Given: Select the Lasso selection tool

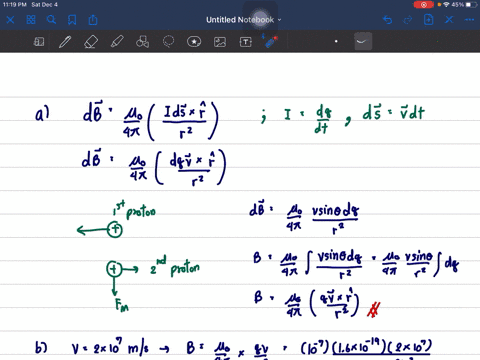Looking at the screenshot, I should click(x=168, y=42).
